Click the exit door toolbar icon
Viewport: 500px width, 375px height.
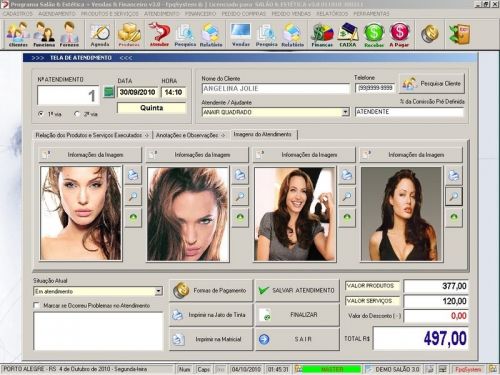[x=460, y=34]
